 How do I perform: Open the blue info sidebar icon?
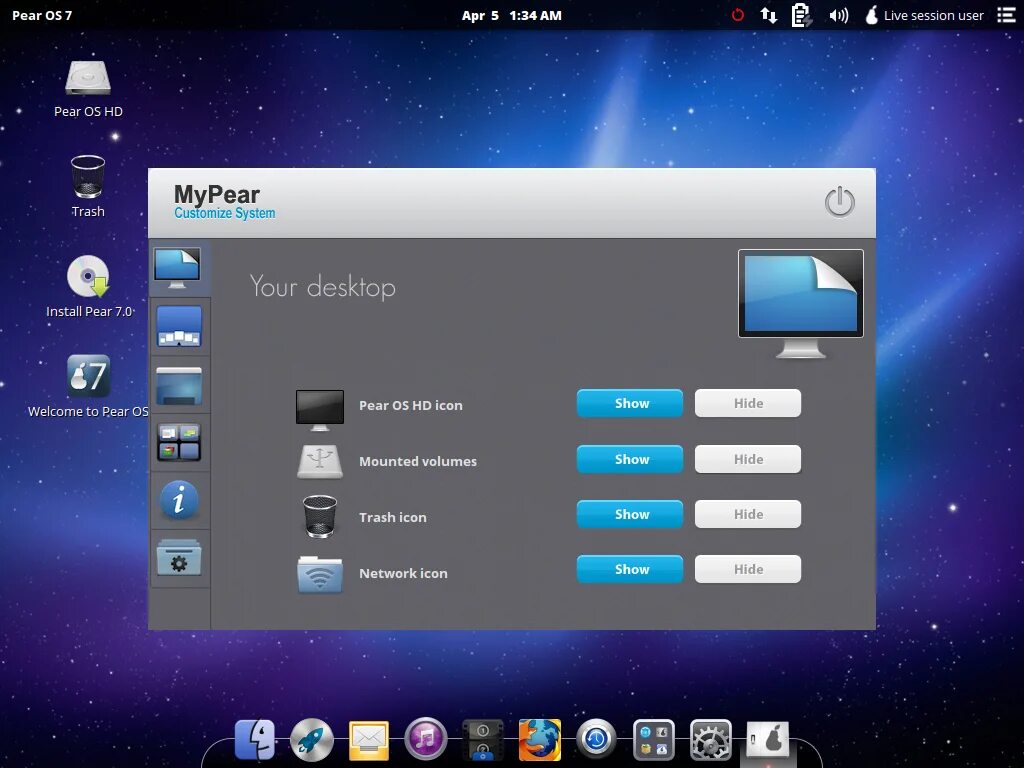[179, 500]
